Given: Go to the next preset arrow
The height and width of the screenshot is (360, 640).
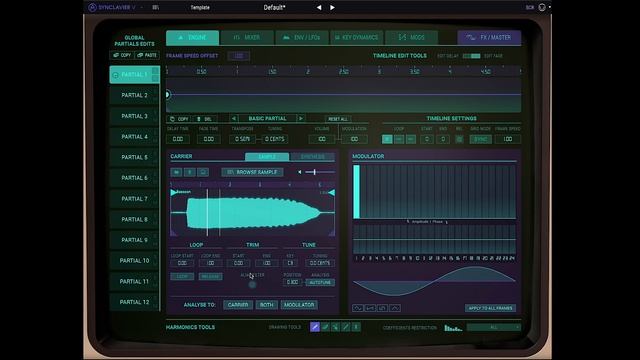Looking at the screenshot, I should [332, 7].
